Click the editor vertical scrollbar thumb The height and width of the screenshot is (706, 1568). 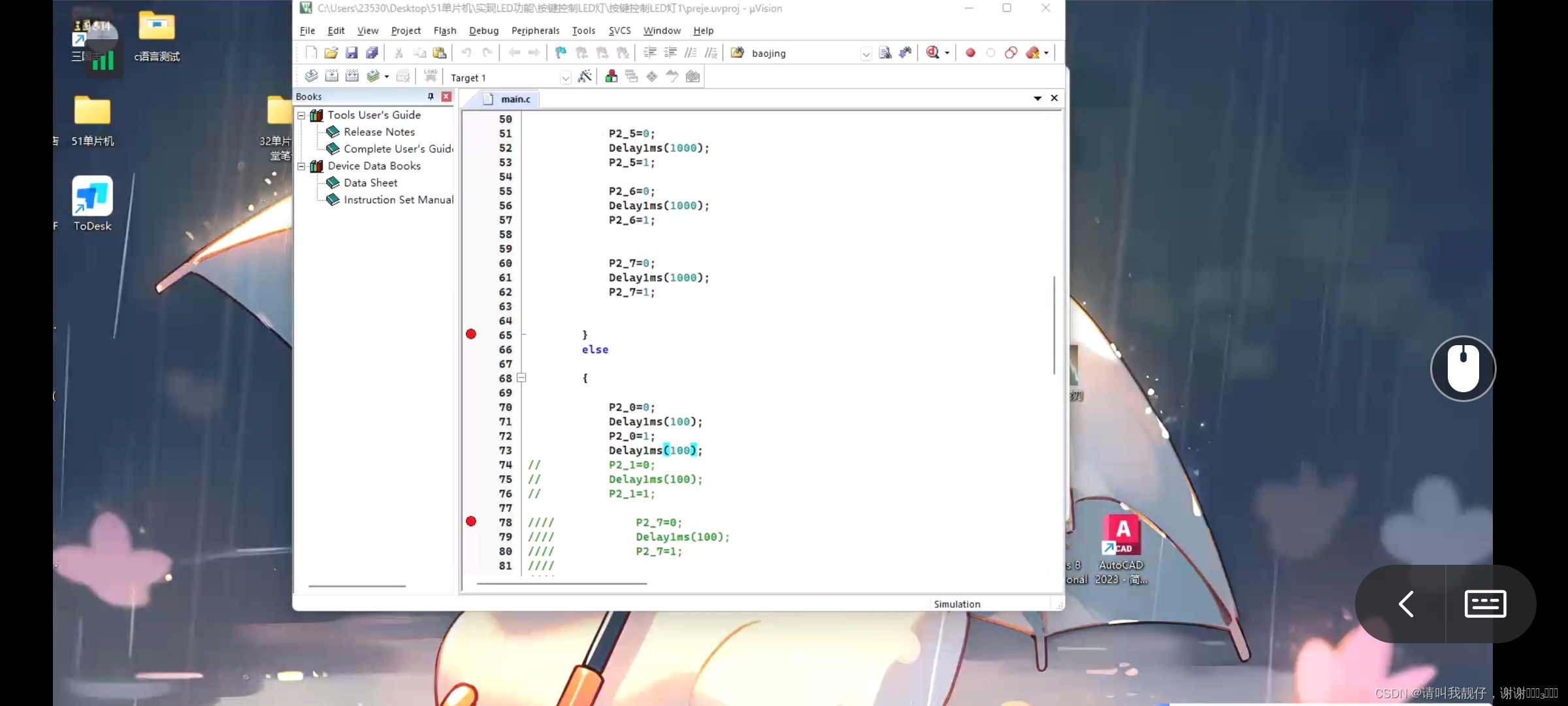tap(1054, 325)
